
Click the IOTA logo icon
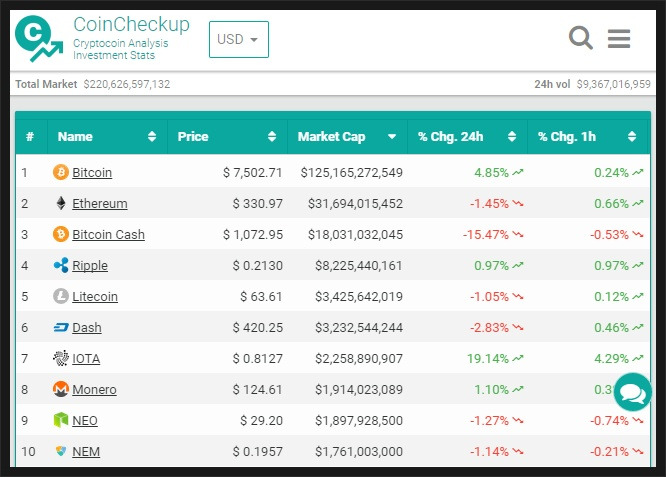(x=61, y=358)
